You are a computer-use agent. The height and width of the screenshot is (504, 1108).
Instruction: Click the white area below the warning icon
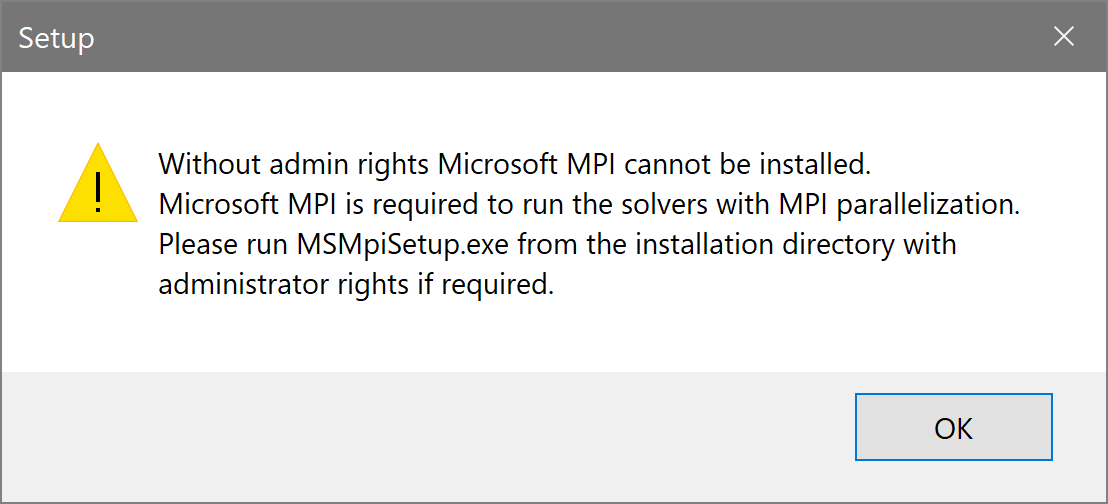tap(97, 300)
